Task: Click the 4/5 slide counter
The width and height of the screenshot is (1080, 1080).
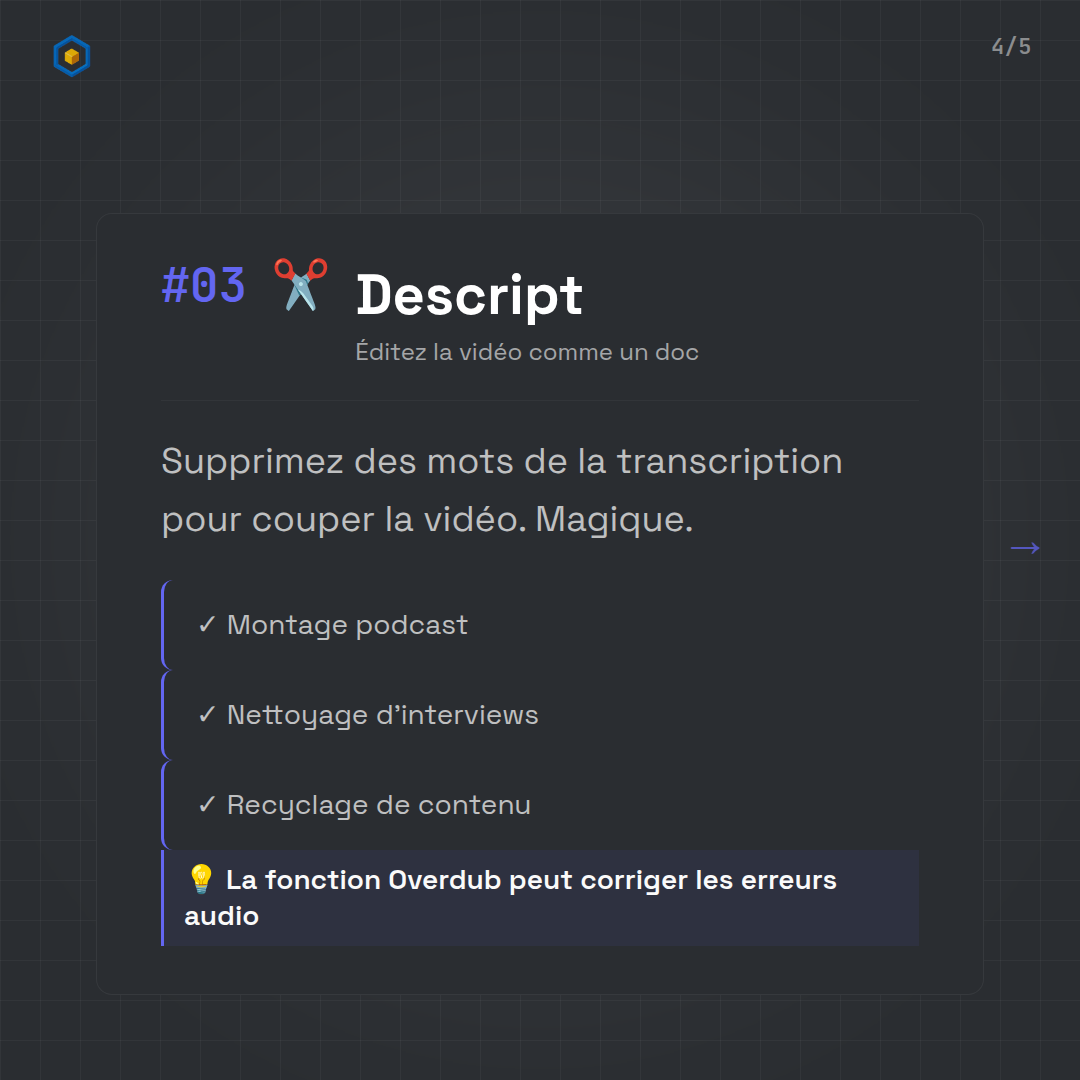Action: coord(1011,47)
